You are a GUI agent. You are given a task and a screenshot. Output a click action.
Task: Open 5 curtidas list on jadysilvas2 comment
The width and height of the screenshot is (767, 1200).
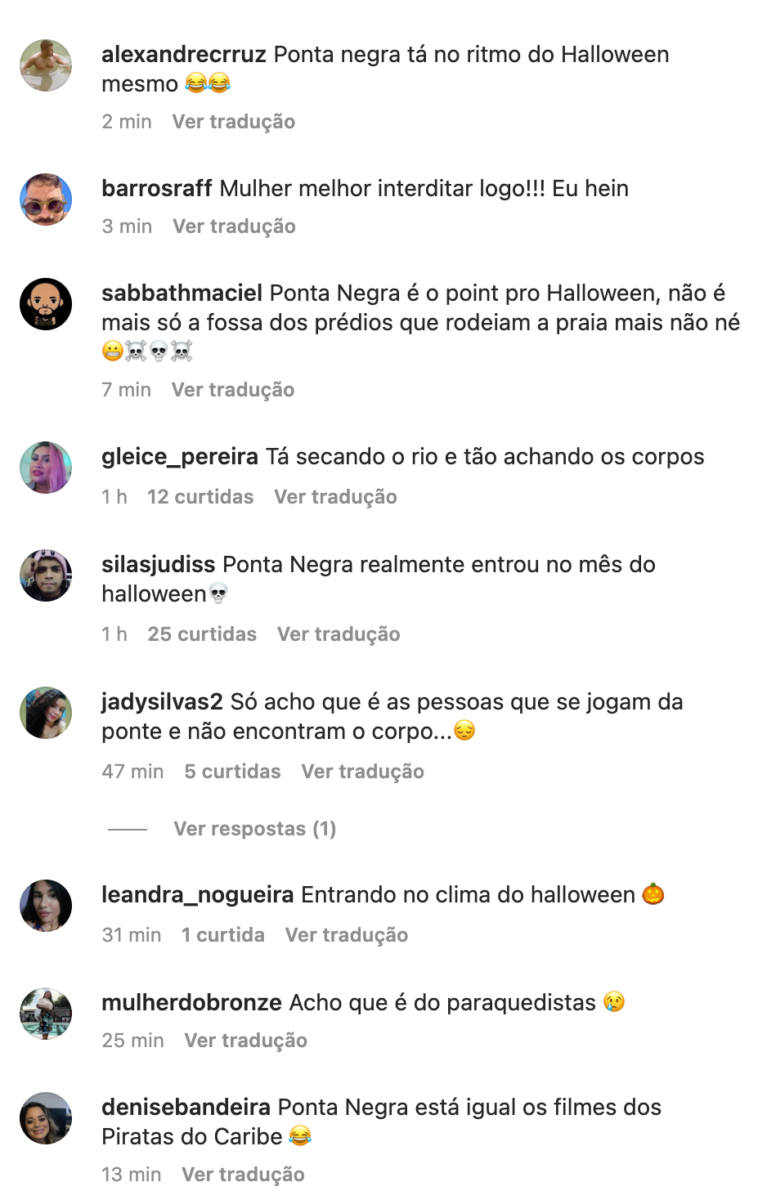click(x=232, y=771)
